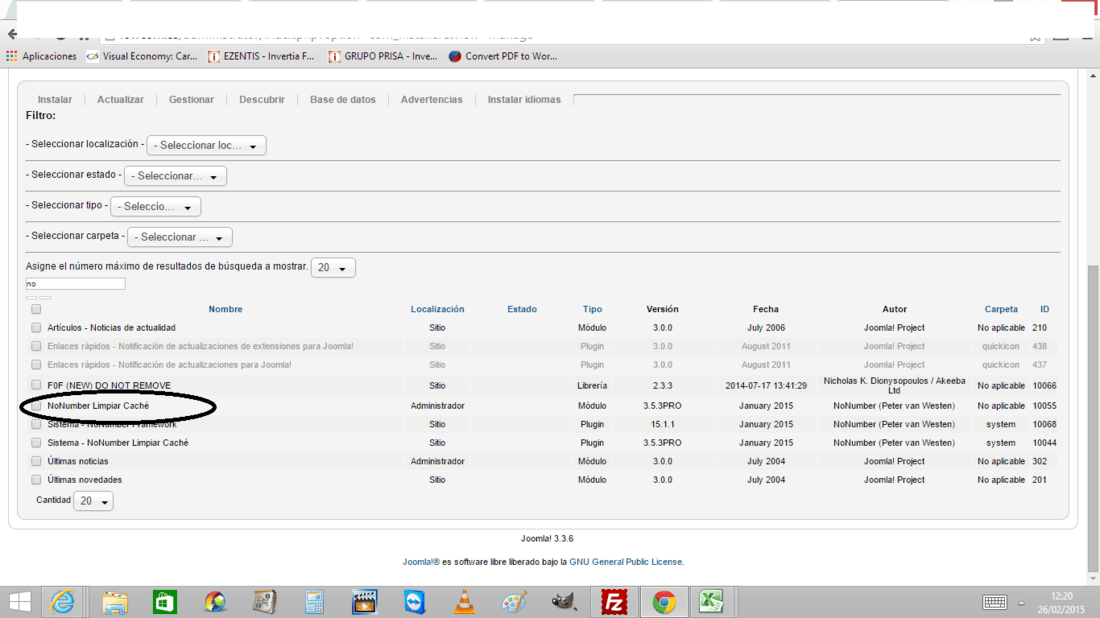The width and height of the screenshot is (1100, 618).
Task: Check the Artículos - Noticias de actualidad row
Action: 36,328
